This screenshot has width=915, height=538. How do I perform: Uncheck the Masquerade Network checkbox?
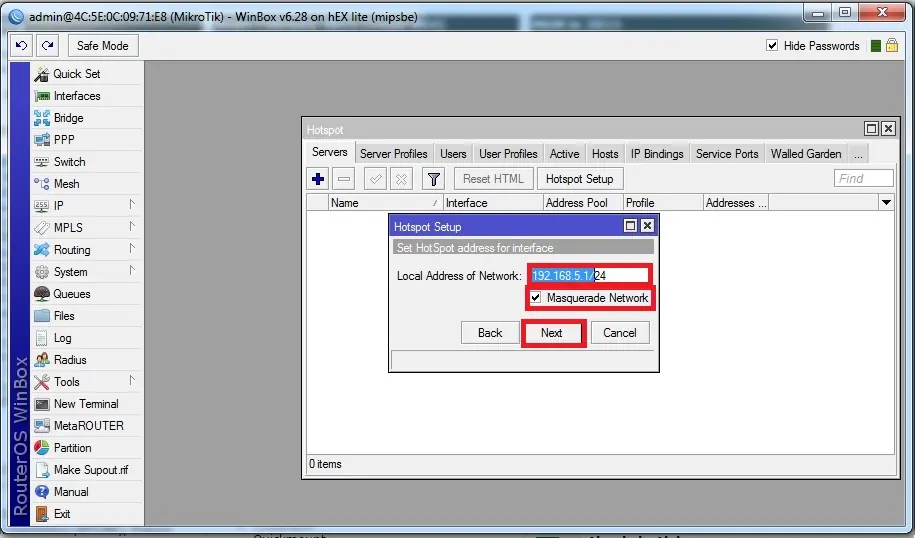click(x=536, y=298)
